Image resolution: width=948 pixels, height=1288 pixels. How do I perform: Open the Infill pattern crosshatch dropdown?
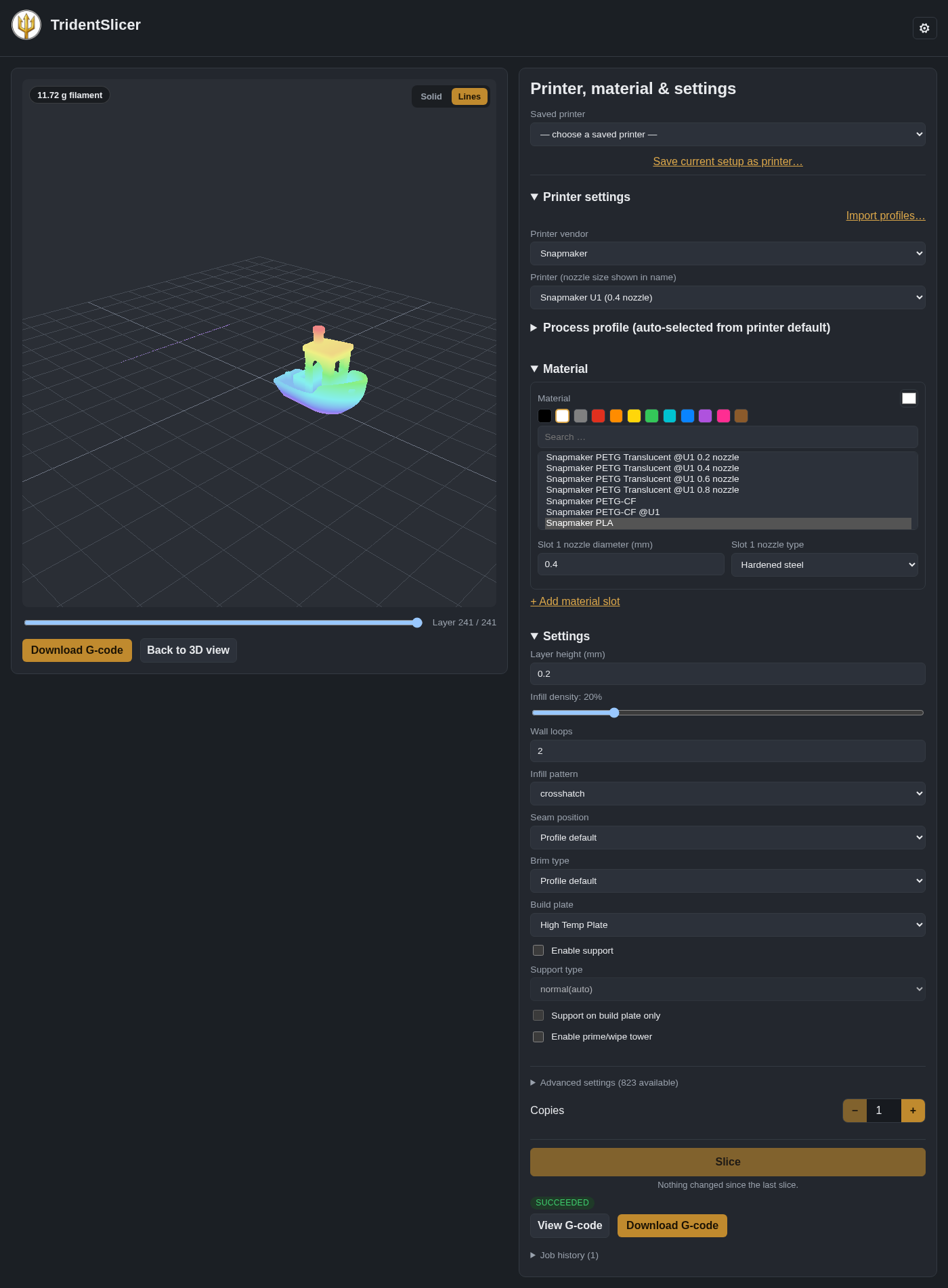tap(727, 794)
